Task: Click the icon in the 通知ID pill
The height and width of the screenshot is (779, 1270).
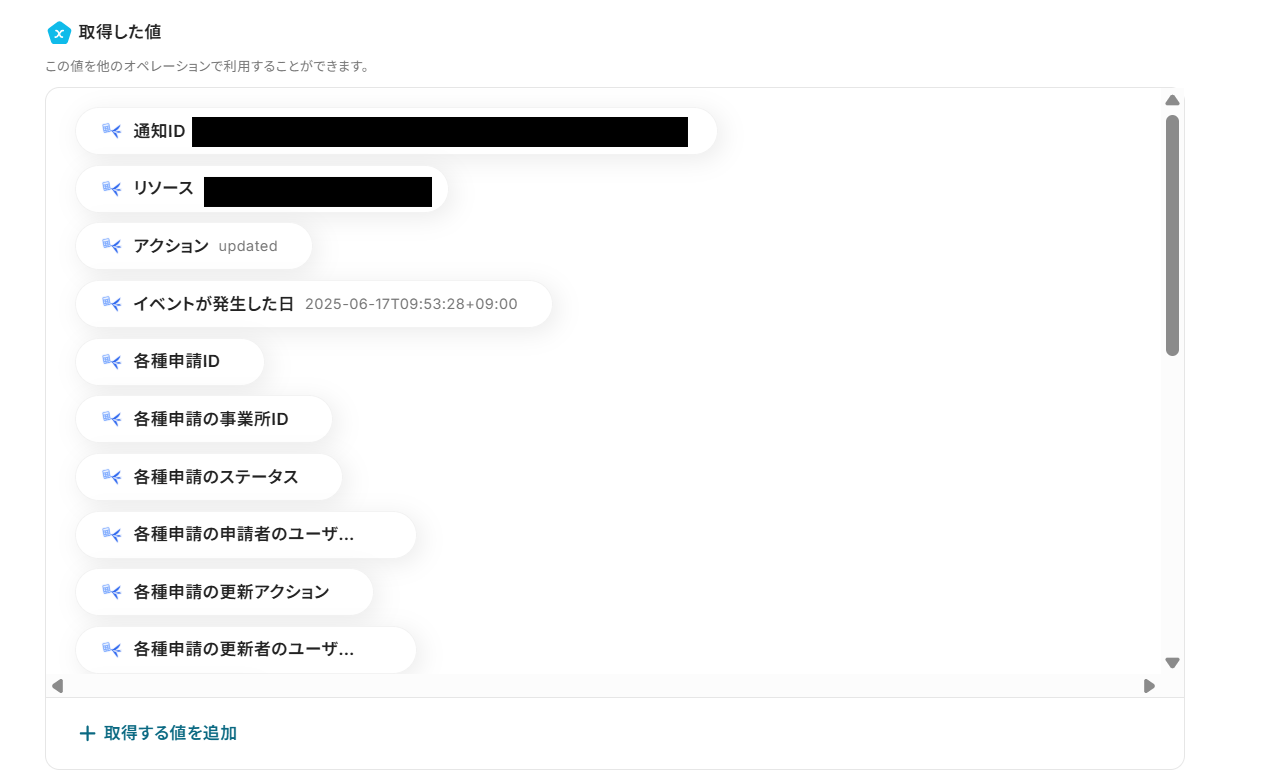Action: pyautogui.click(x=111, y=131)
